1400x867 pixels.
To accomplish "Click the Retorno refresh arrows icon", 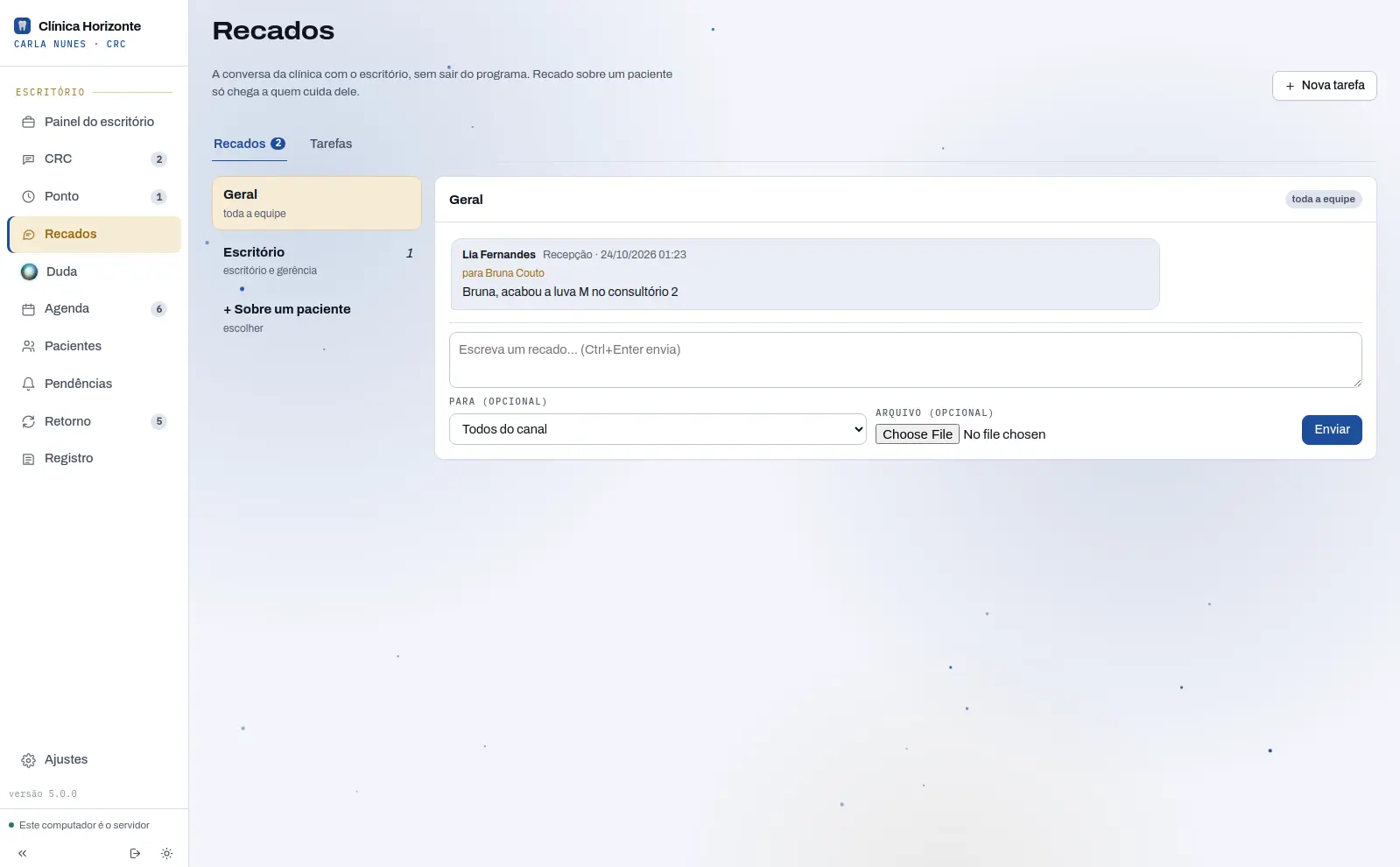I will pos(28,421).
